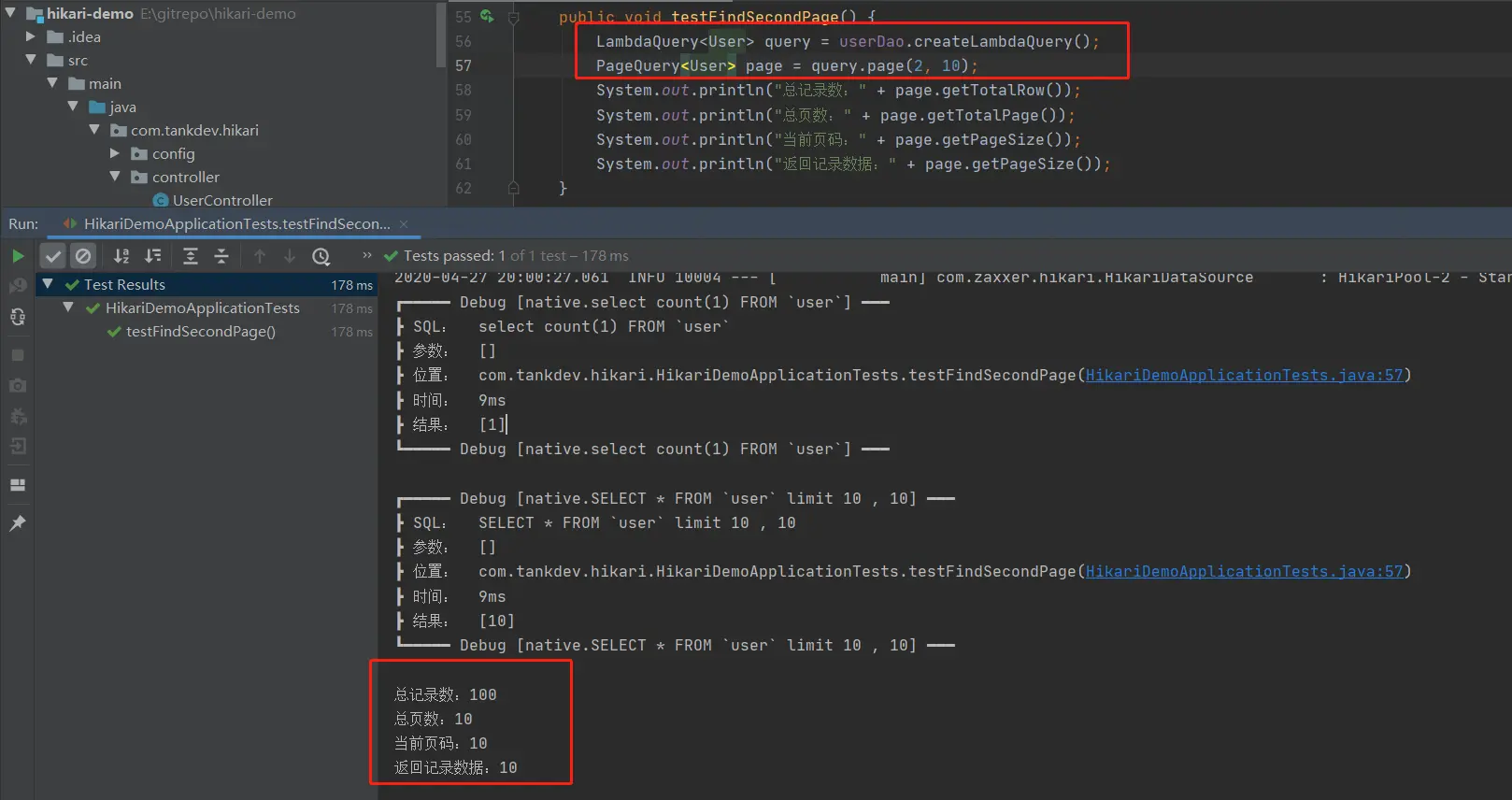Click the project tree vertical scrollbar

click(x=441, y=35)
